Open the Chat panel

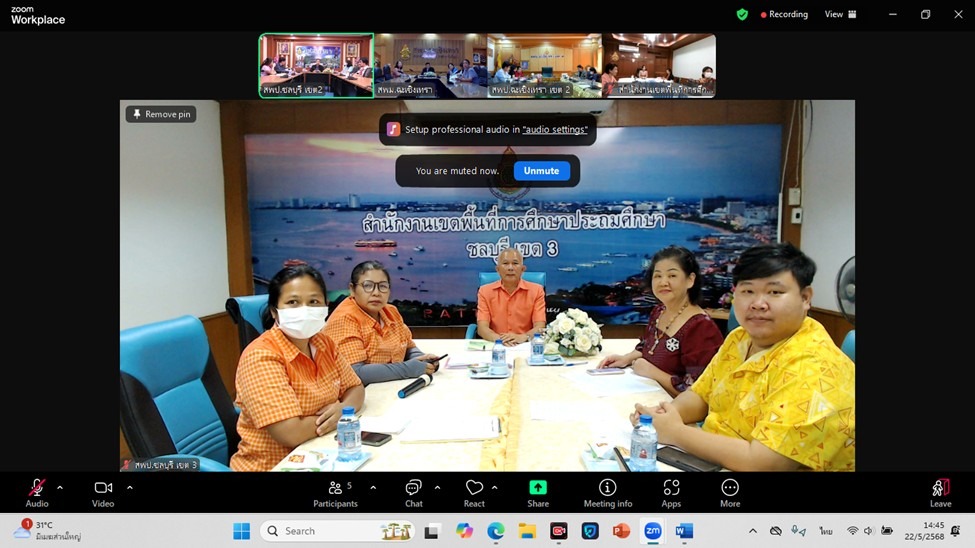click(x=414, y=493)
